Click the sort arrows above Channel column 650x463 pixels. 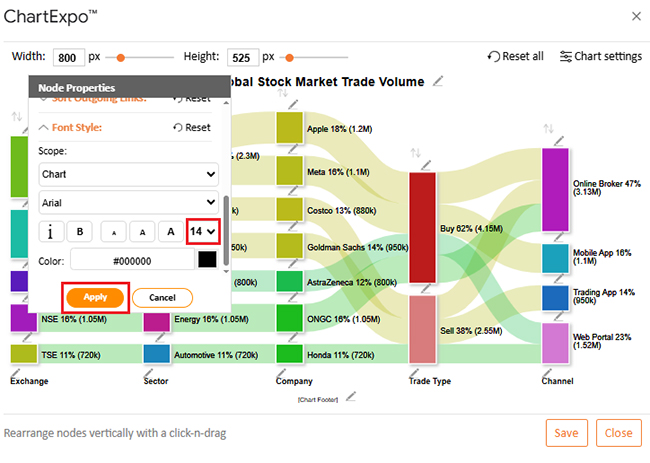pyautogui.click(x=548, y=129)
